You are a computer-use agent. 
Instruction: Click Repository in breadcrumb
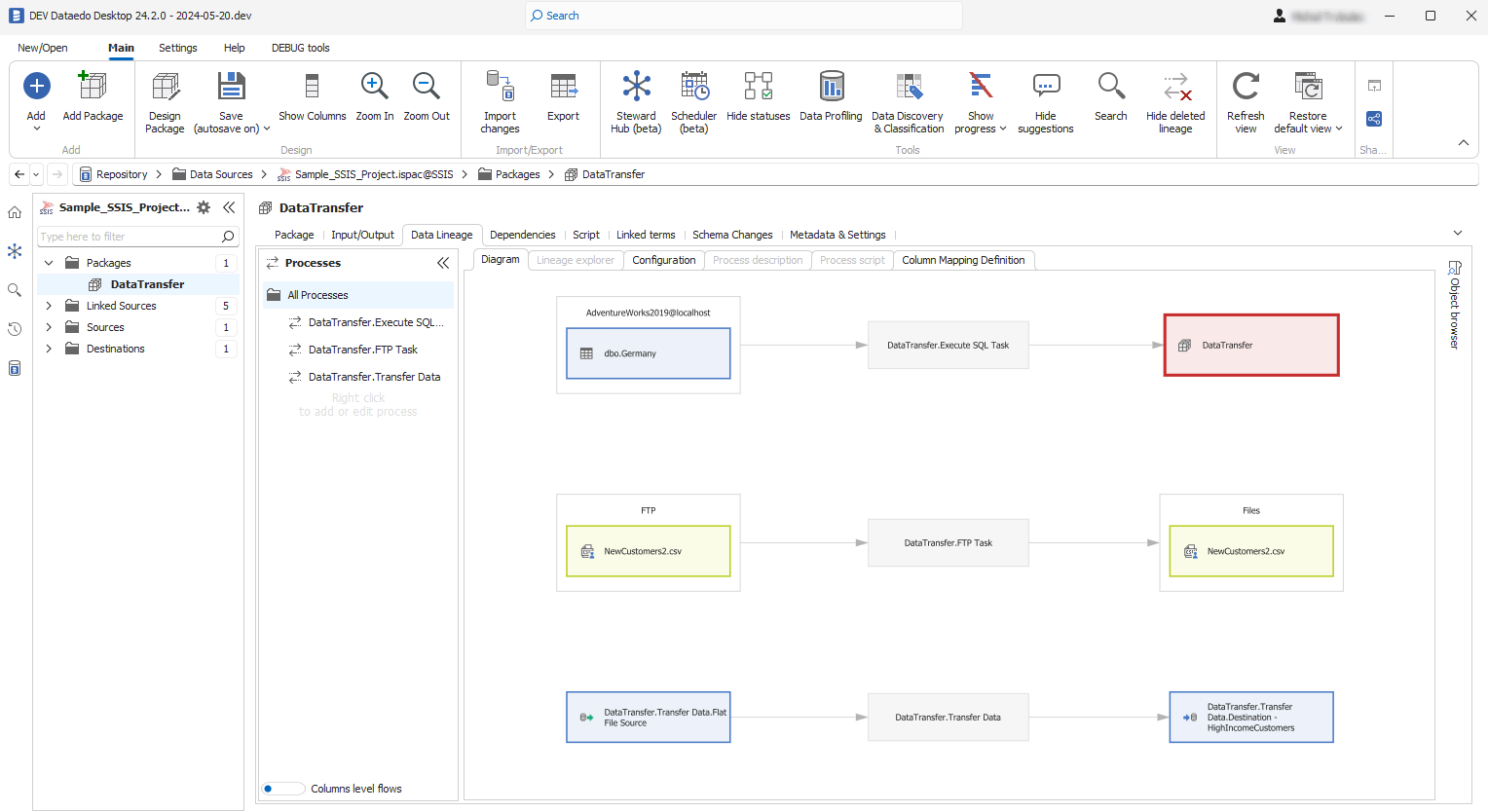coord(122,174)
